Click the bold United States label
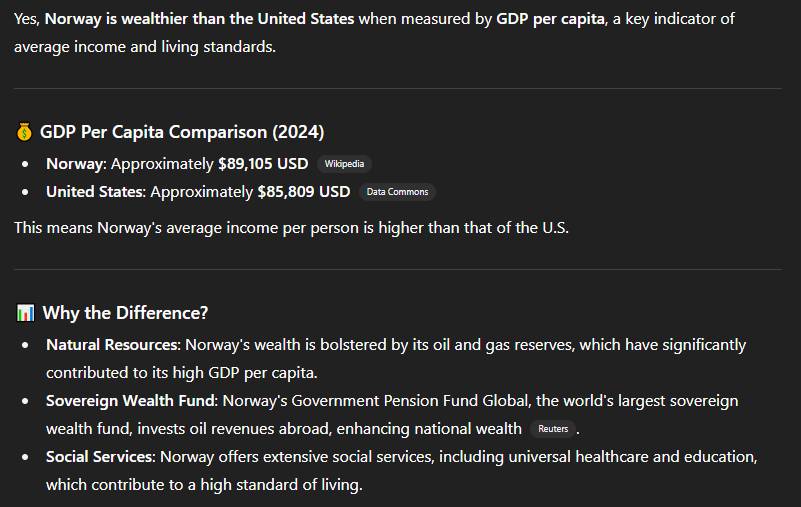Image resolution: width=801 pixels, height=507 pixels. (x=96, y=192)
